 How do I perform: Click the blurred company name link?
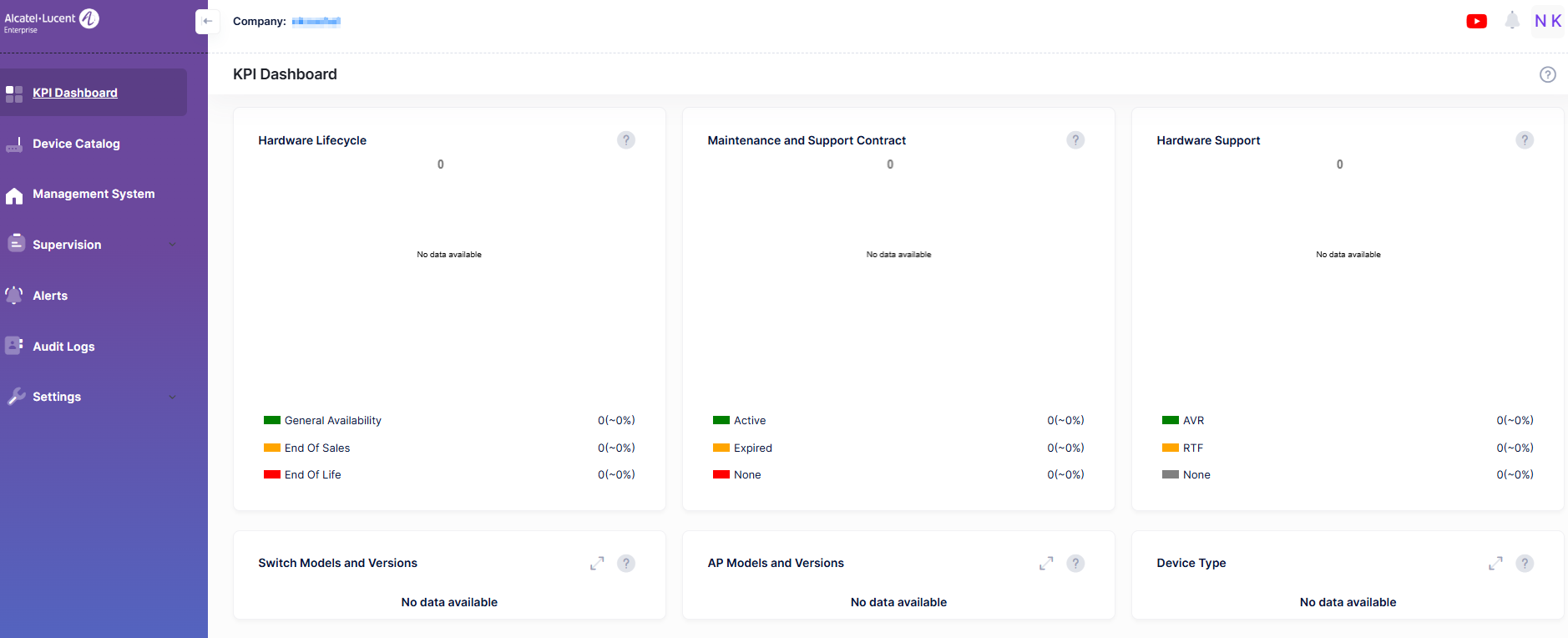[316, 22]
